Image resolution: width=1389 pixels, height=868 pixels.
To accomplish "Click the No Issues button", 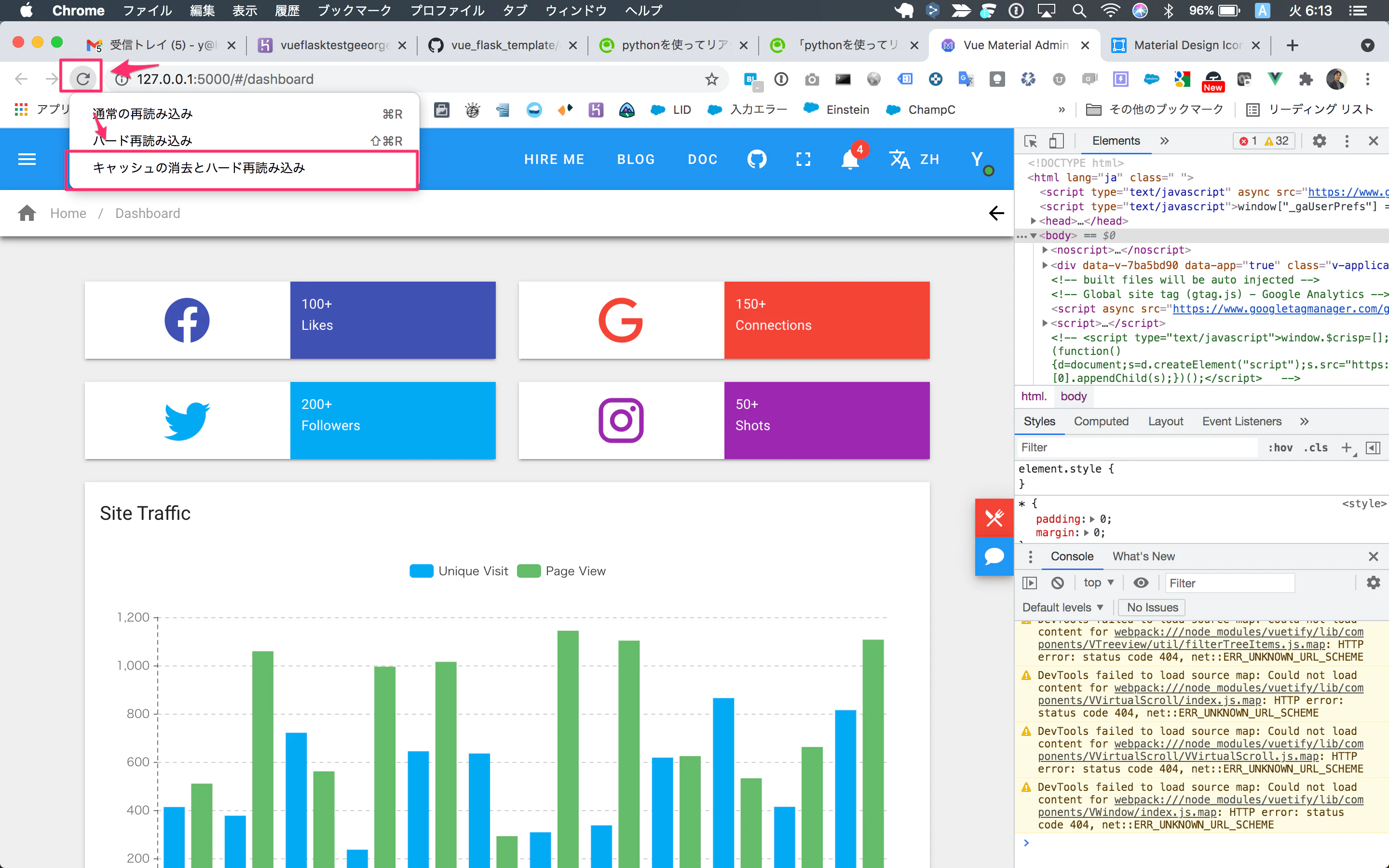I will pos(1152,608).
